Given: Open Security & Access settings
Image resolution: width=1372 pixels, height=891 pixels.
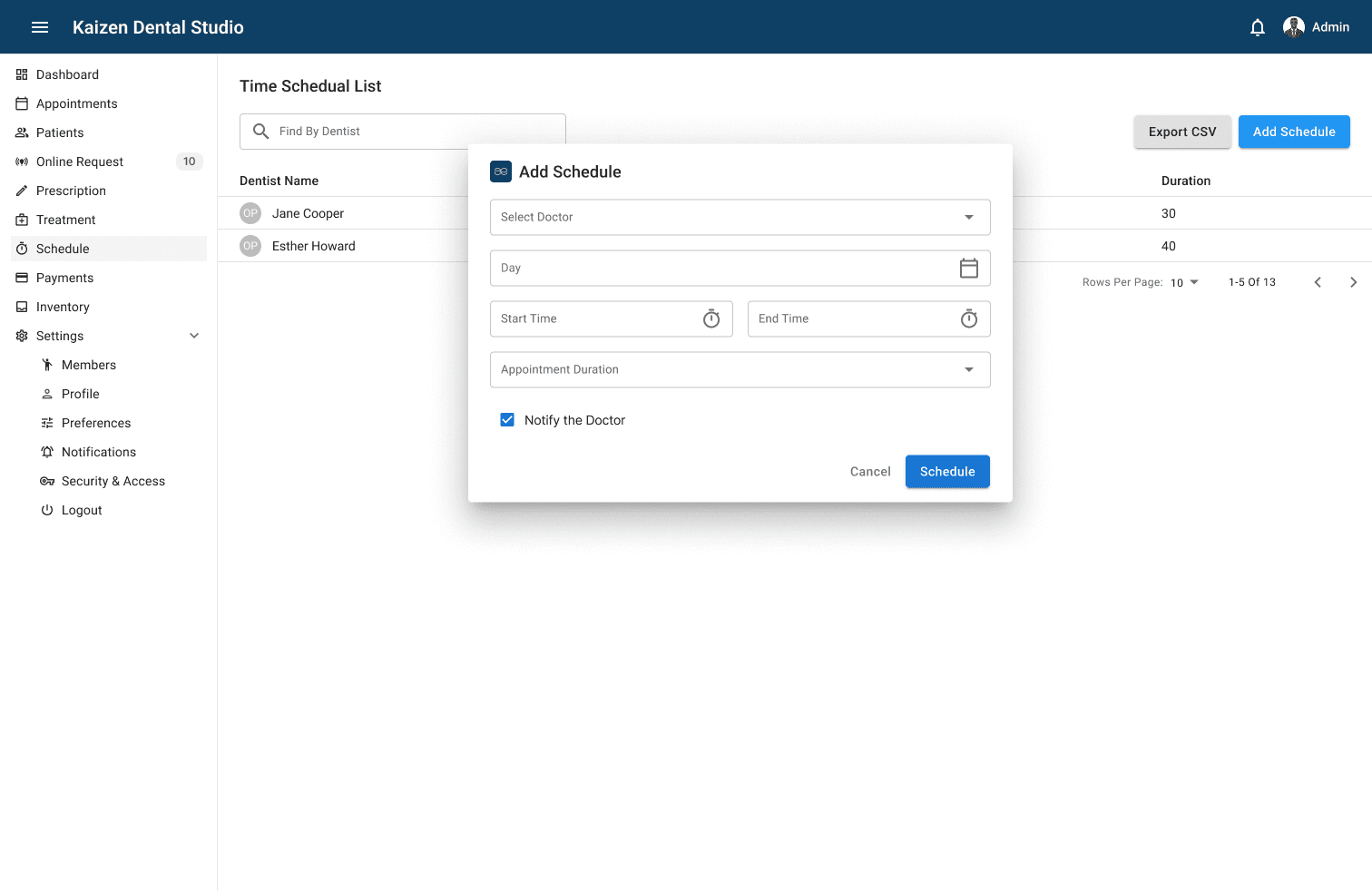Looking at the screenshot, I should (113, 481).
